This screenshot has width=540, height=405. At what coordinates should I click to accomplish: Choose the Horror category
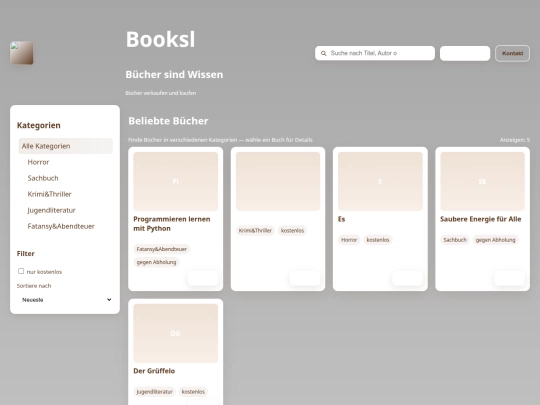pos(38,162)
